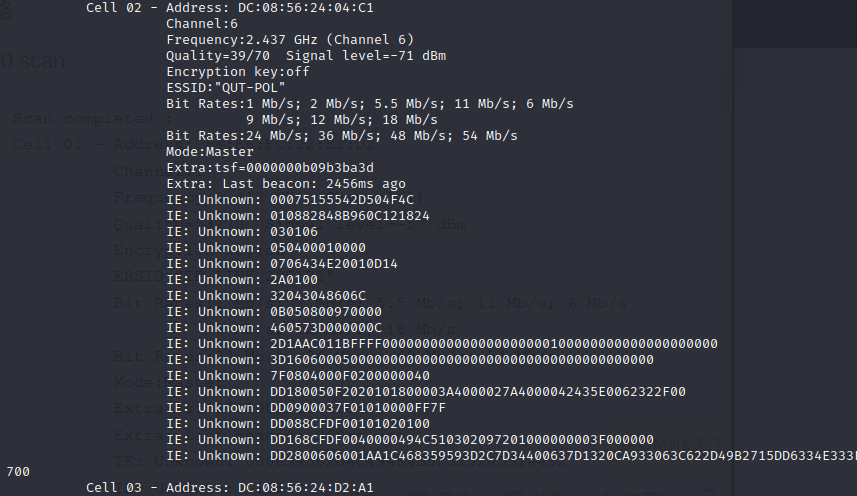Click the Last beacon 2456ms ago line

[285, 183]
